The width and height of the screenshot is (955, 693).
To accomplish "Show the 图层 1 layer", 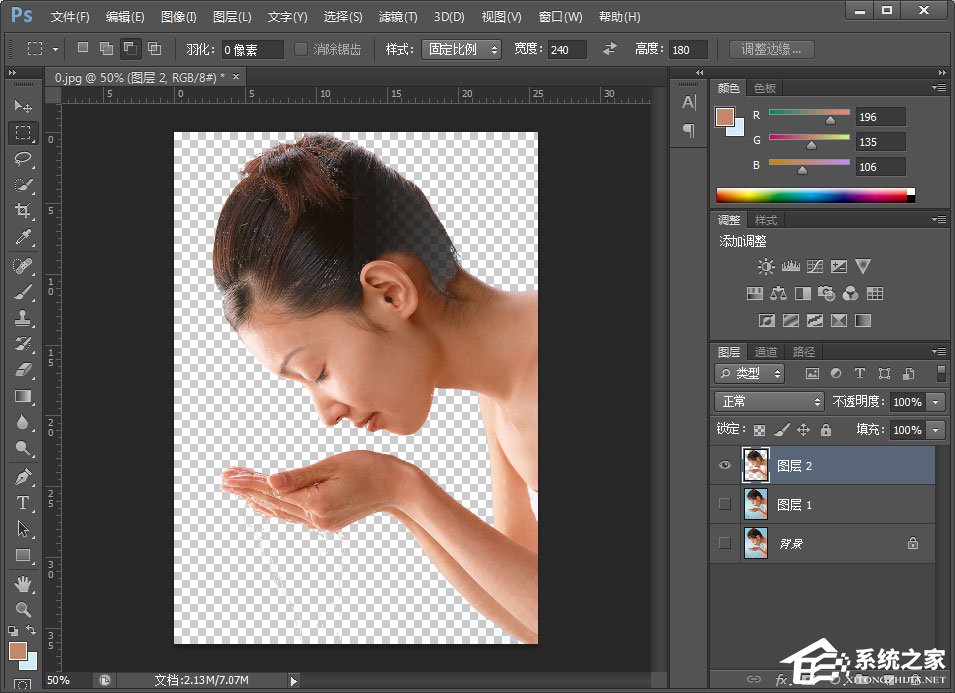I will pyautogui.click(x=725, y=505).
